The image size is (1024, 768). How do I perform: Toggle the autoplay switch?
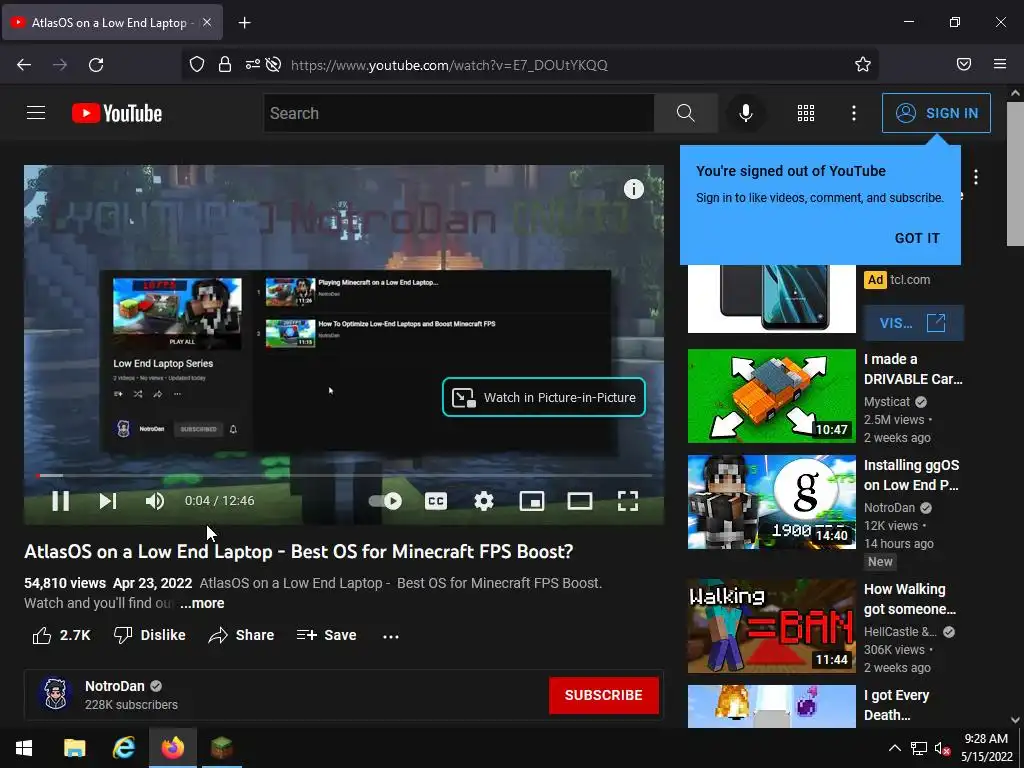pyautogui.click(x=385, y=501)
